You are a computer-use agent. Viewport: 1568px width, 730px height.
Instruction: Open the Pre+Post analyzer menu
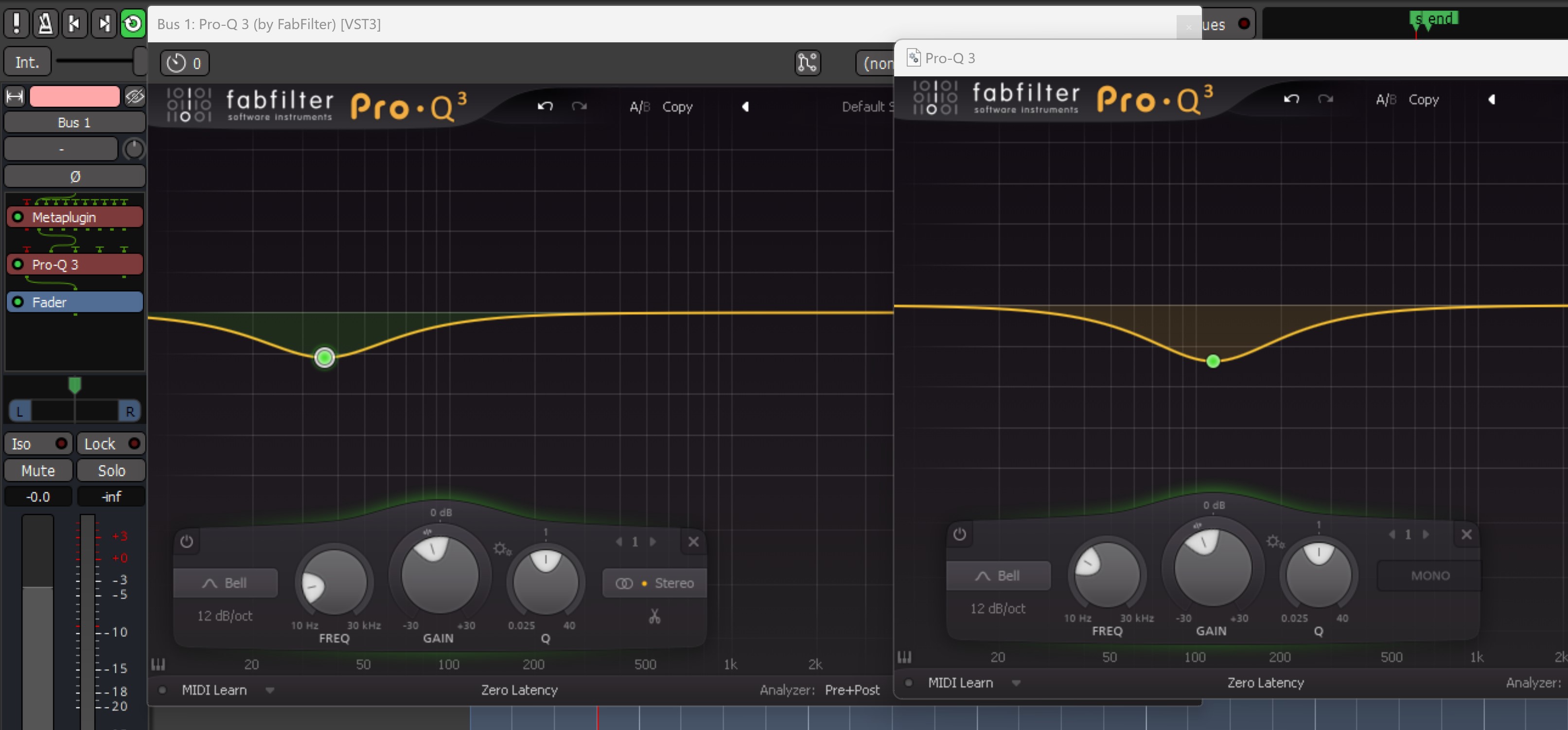[x=851, y=690]
